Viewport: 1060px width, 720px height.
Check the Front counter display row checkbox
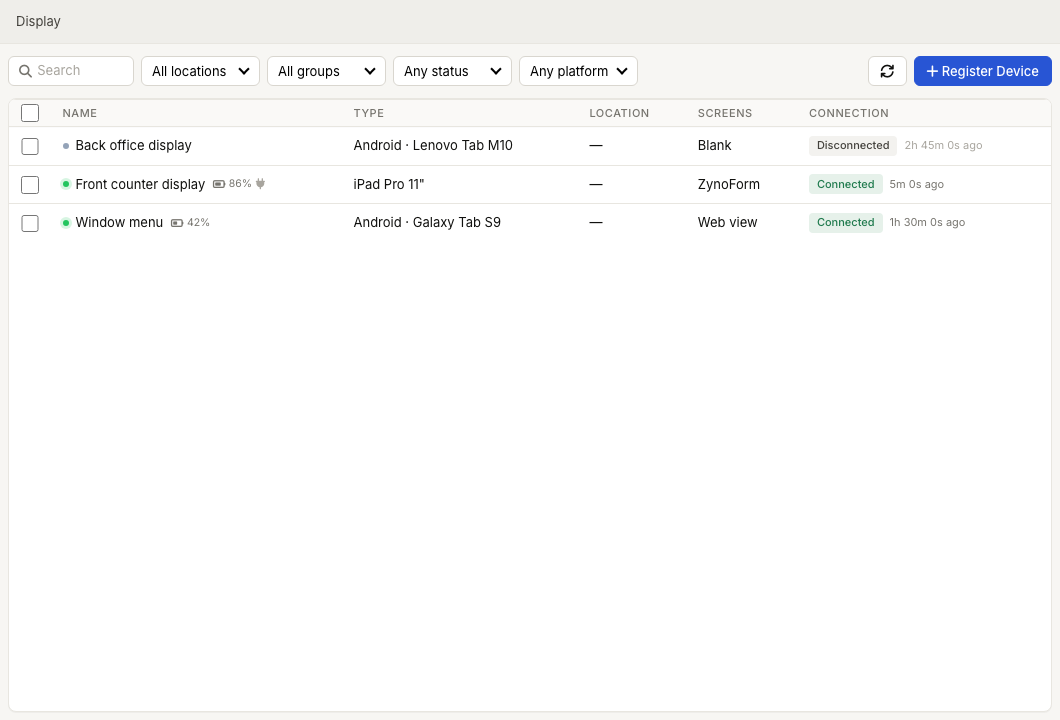[30, 185]
